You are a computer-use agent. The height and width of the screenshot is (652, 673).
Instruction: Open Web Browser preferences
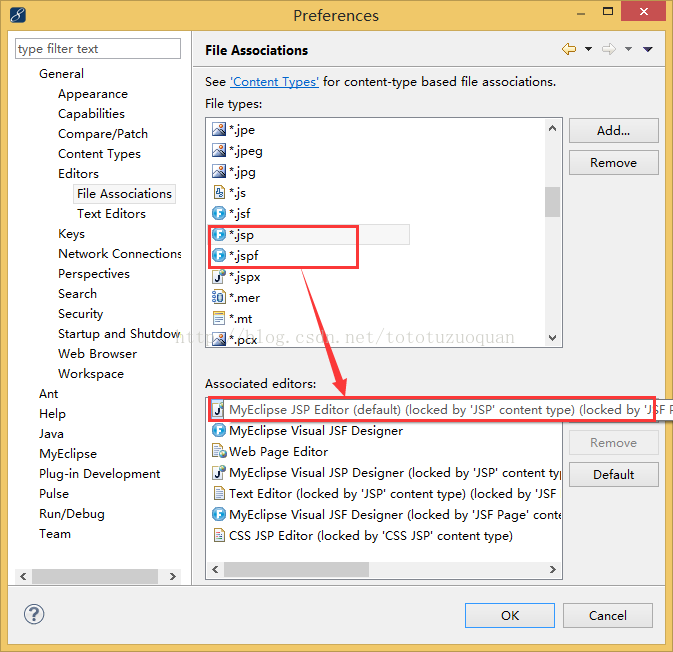coord(97,354)
